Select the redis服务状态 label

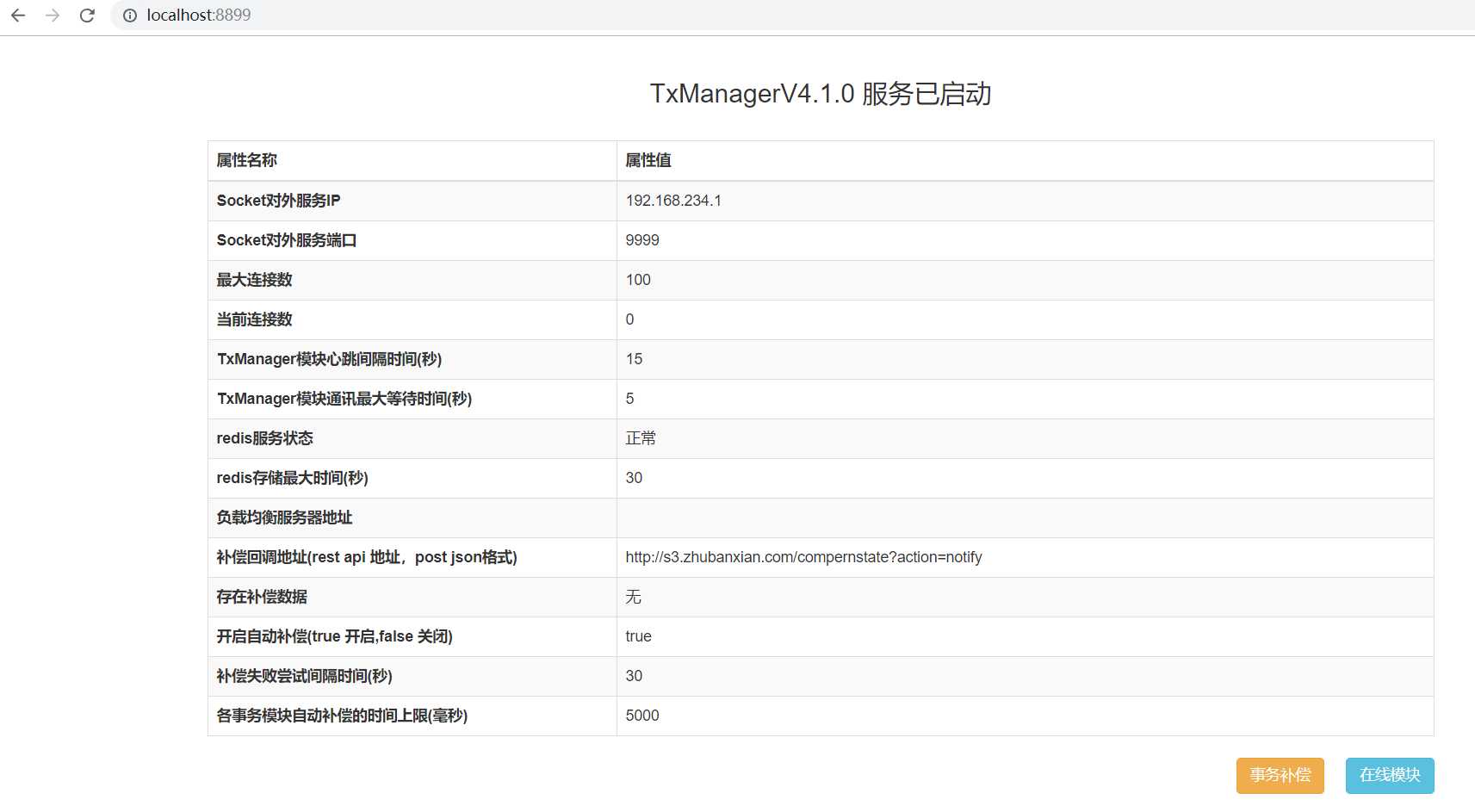(264, 438)
